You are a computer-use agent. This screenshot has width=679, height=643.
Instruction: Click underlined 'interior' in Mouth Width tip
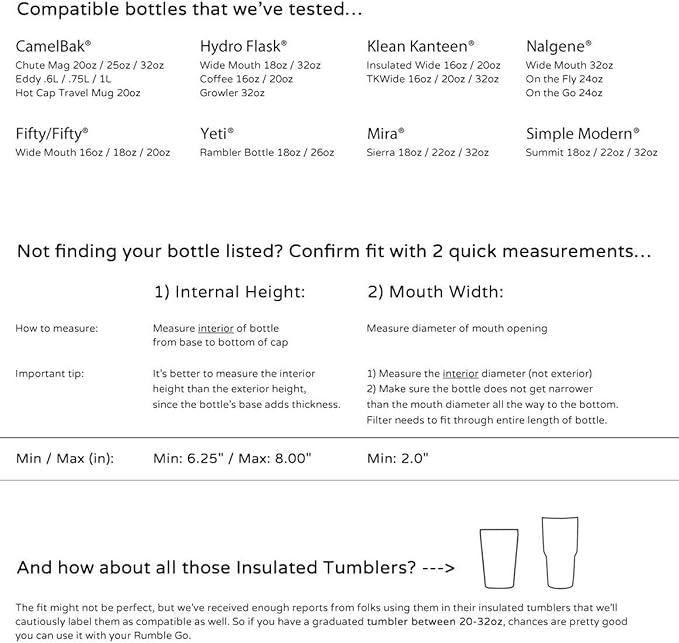(x=460, y=374)
